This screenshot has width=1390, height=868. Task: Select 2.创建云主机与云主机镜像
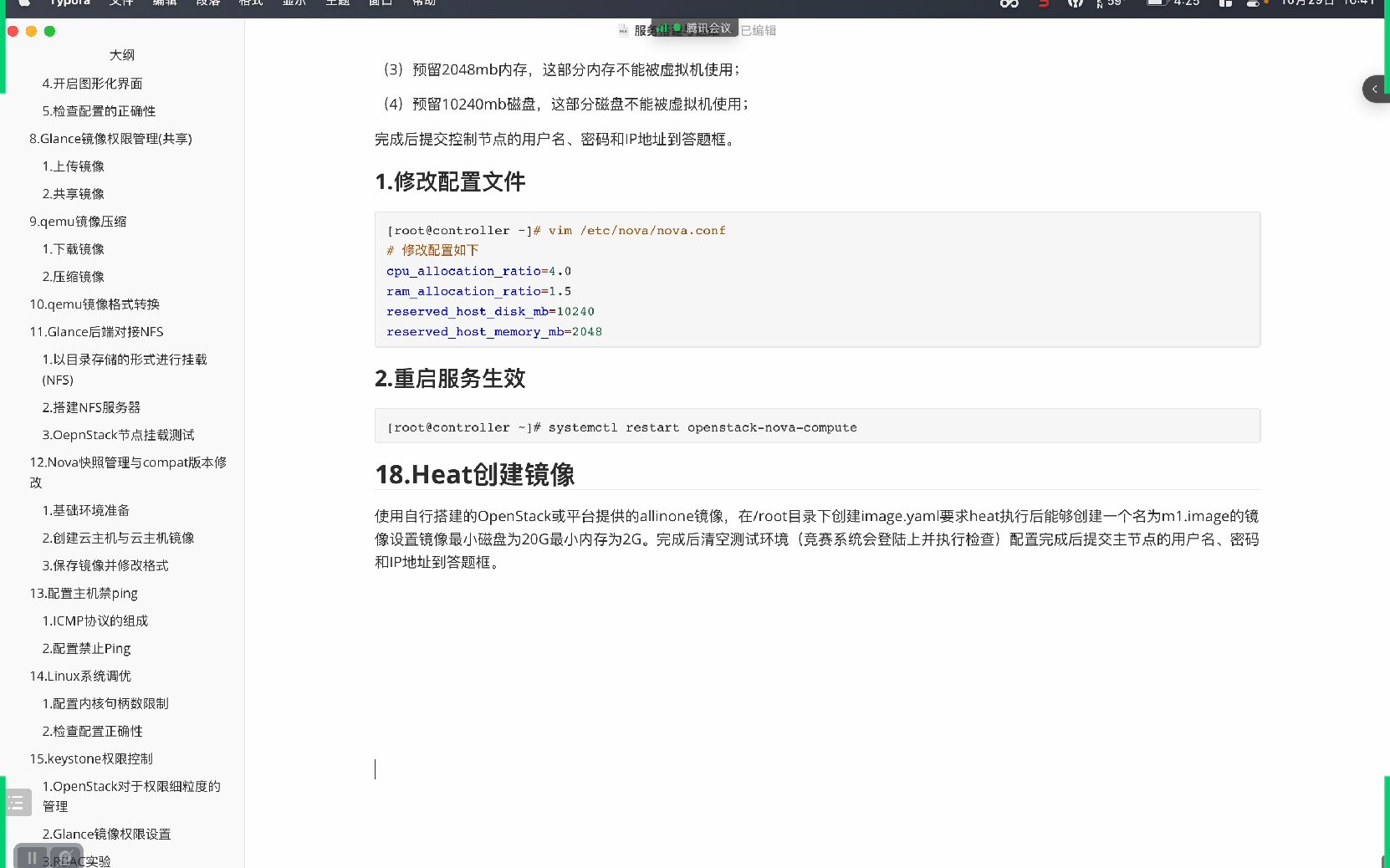[118, 538]
